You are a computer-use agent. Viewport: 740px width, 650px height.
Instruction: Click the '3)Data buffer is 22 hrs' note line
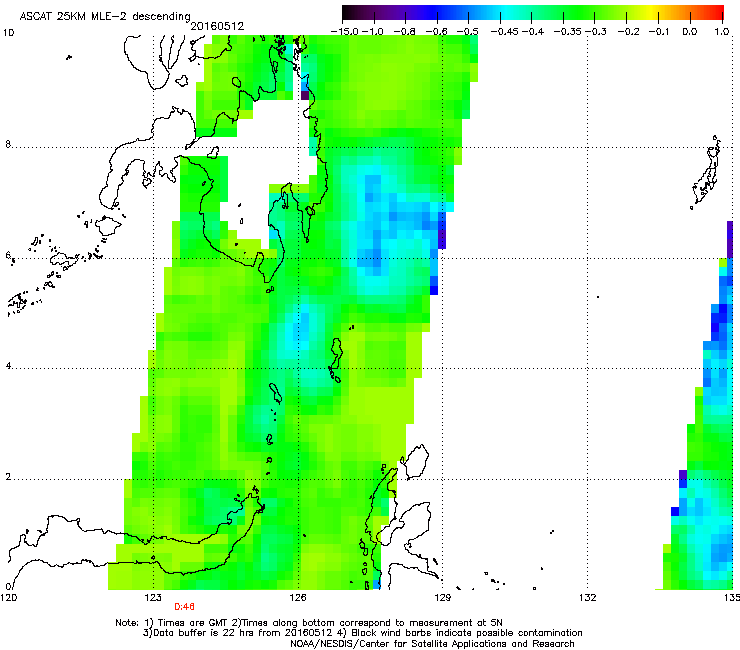click(362, 633)
